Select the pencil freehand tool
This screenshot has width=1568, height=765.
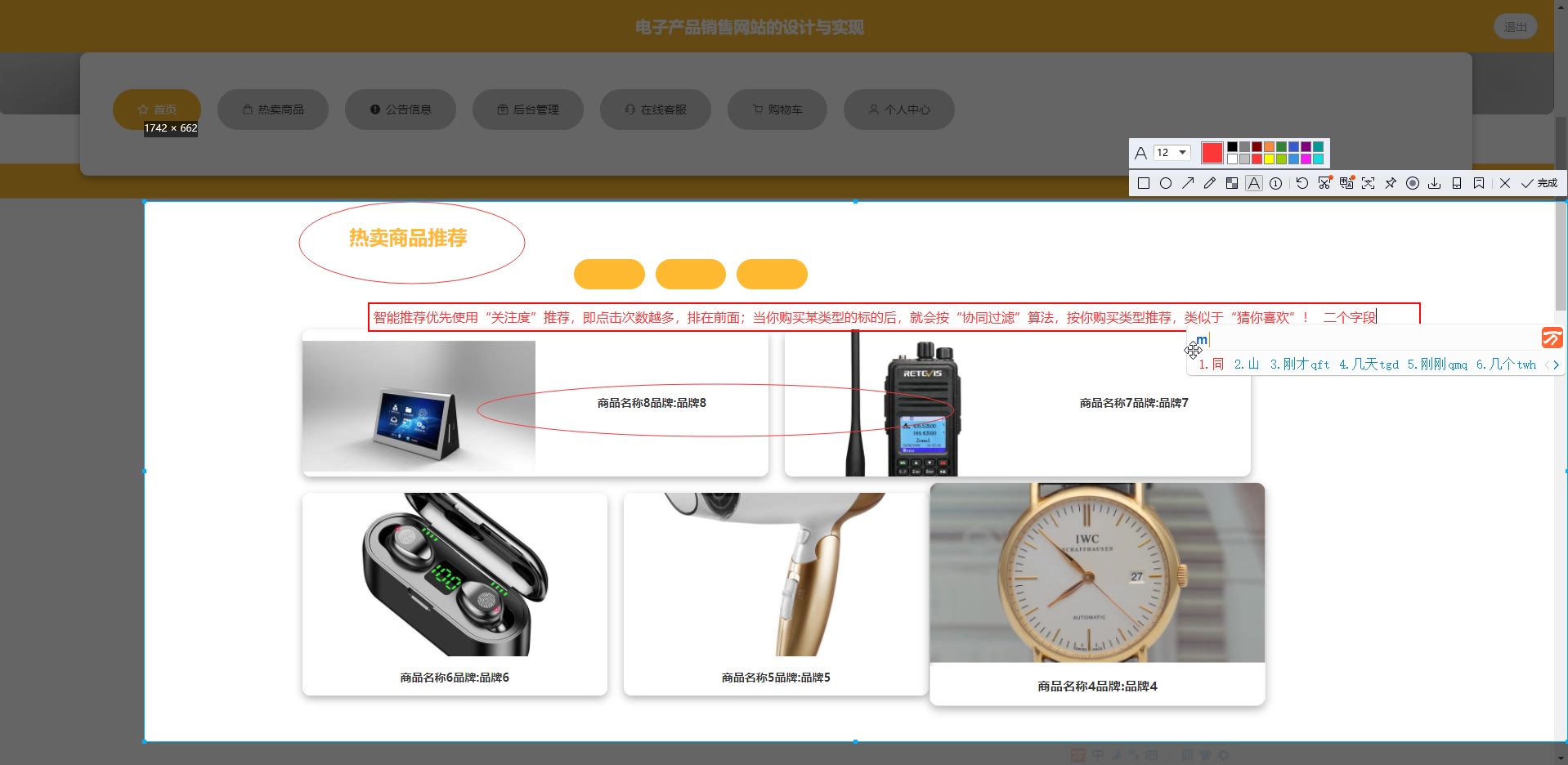click(x=1210, y=183)
